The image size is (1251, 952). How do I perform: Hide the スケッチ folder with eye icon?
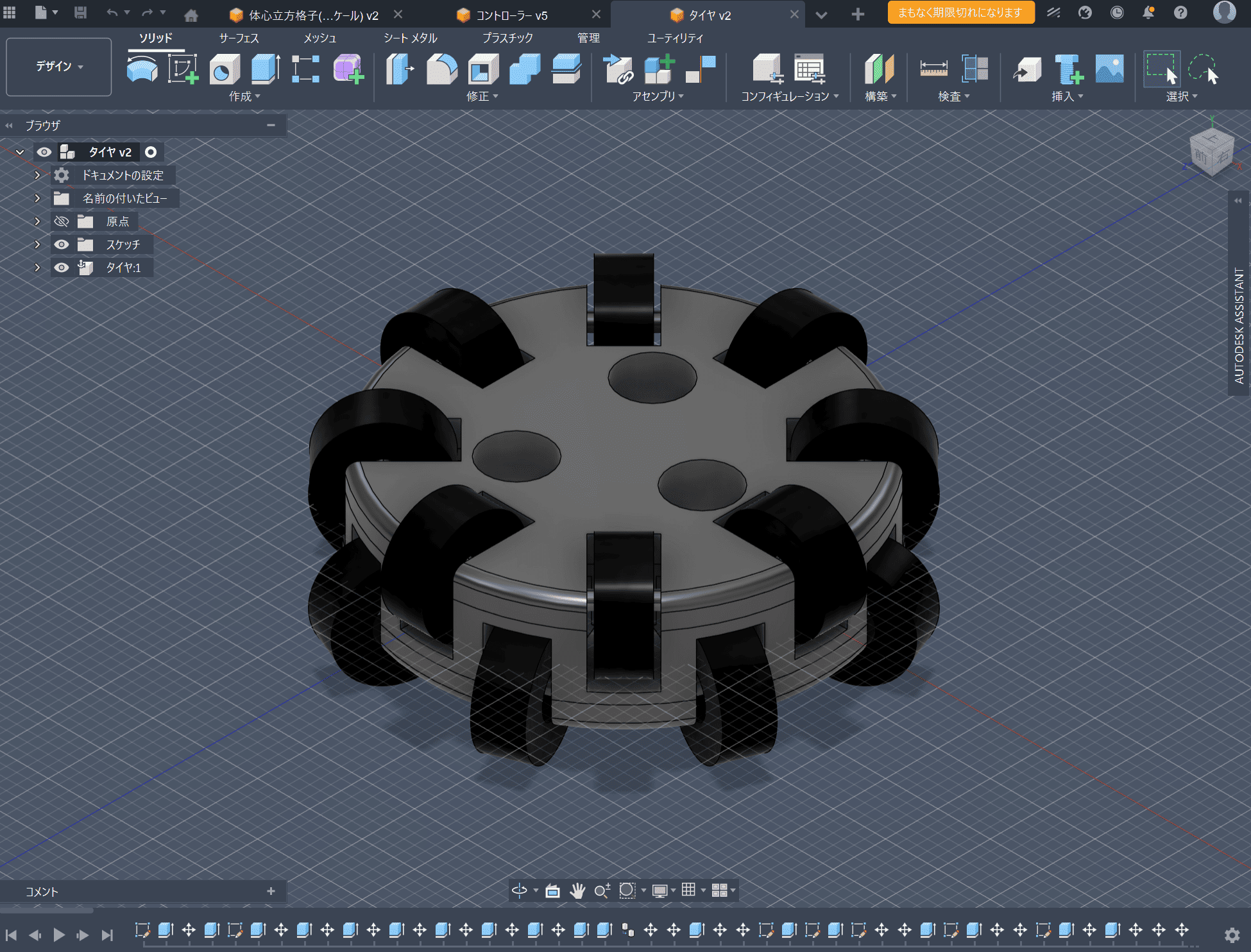62,244
